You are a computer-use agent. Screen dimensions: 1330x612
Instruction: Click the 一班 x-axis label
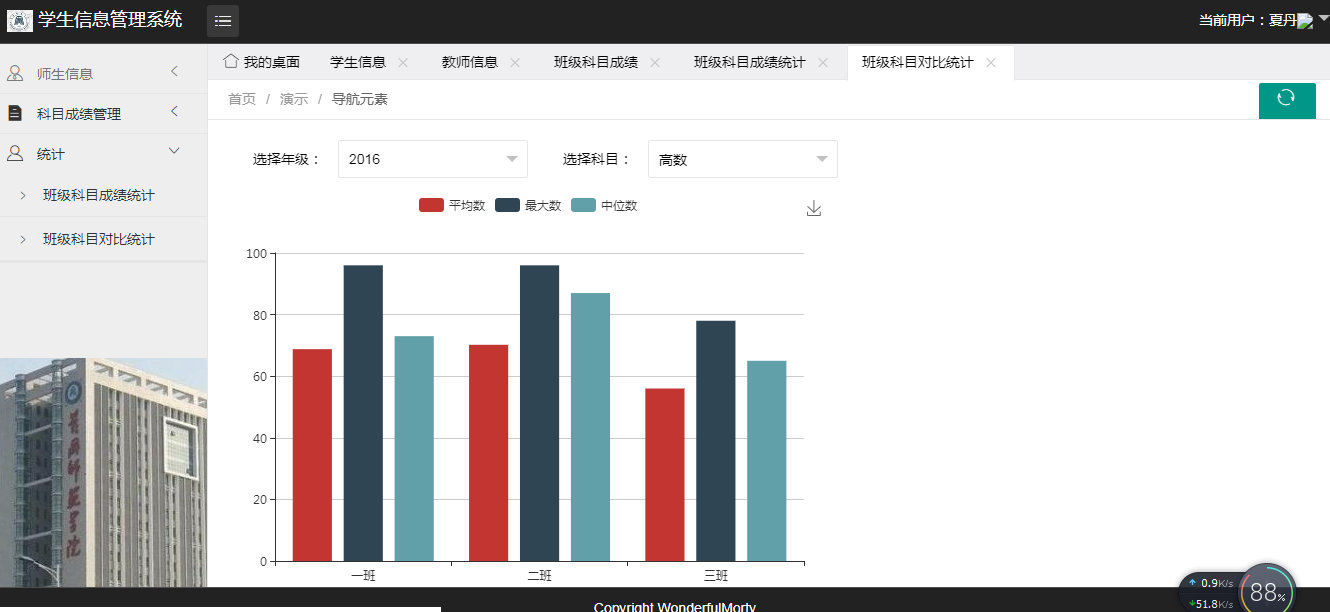[363, 576]
